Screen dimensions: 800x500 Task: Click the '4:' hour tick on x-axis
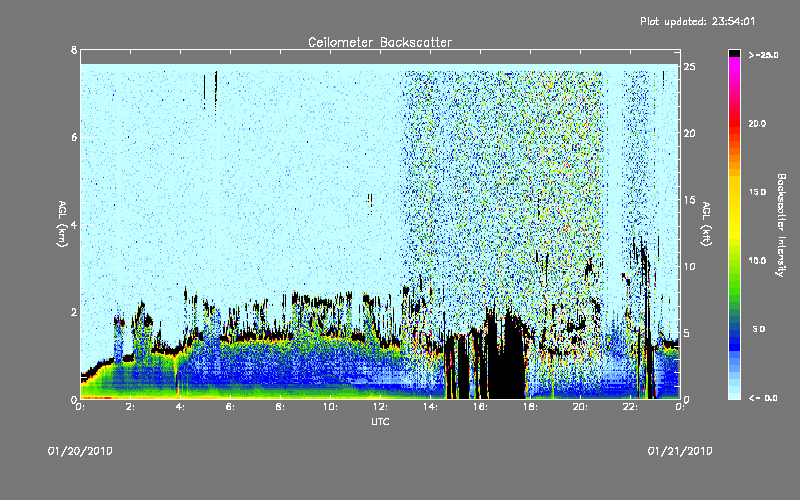coord(180,407)
